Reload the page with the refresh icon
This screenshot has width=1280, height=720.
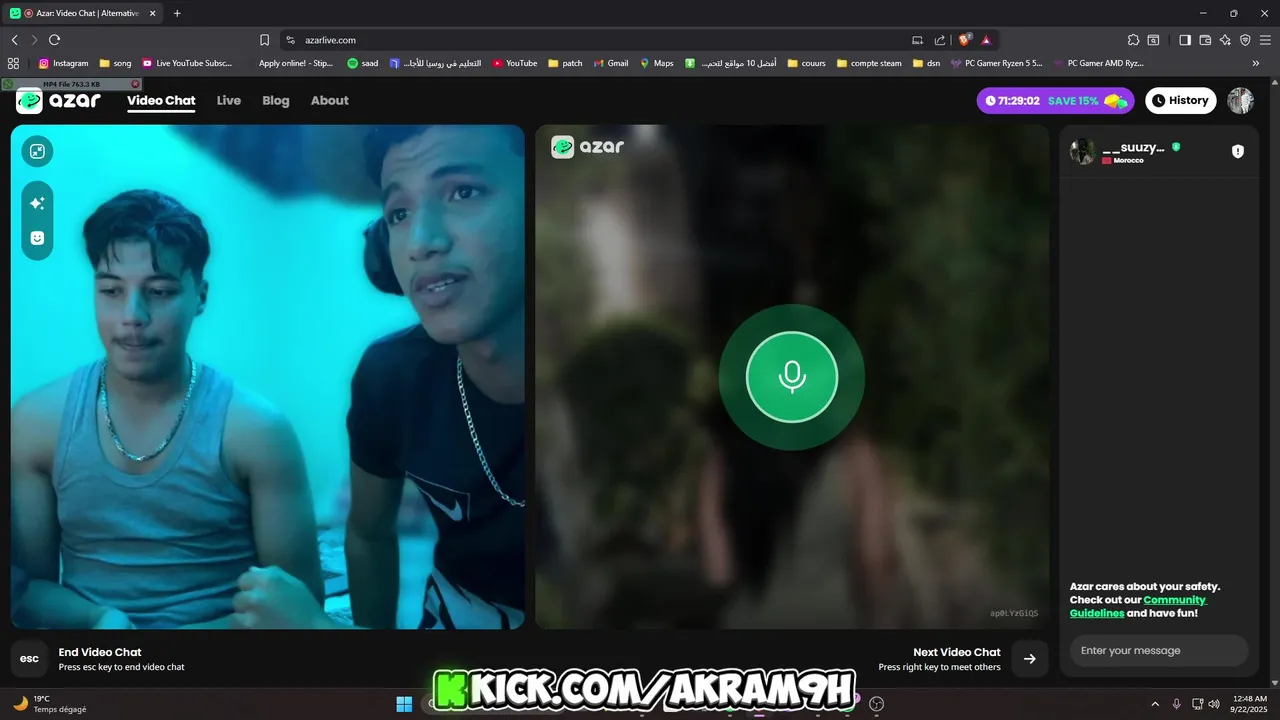click(54, 40)
